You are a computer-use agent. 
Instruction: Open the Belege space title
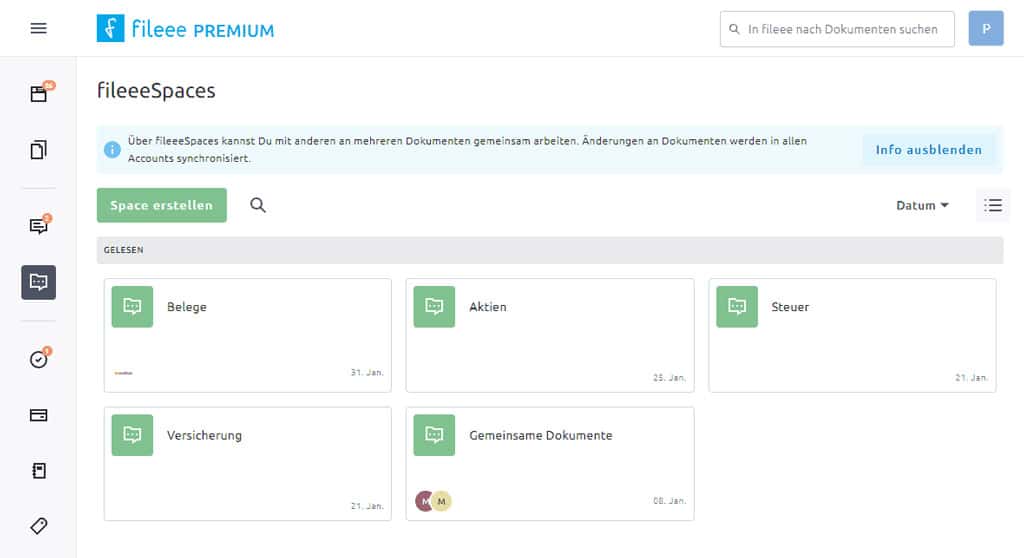pos(187,306)
